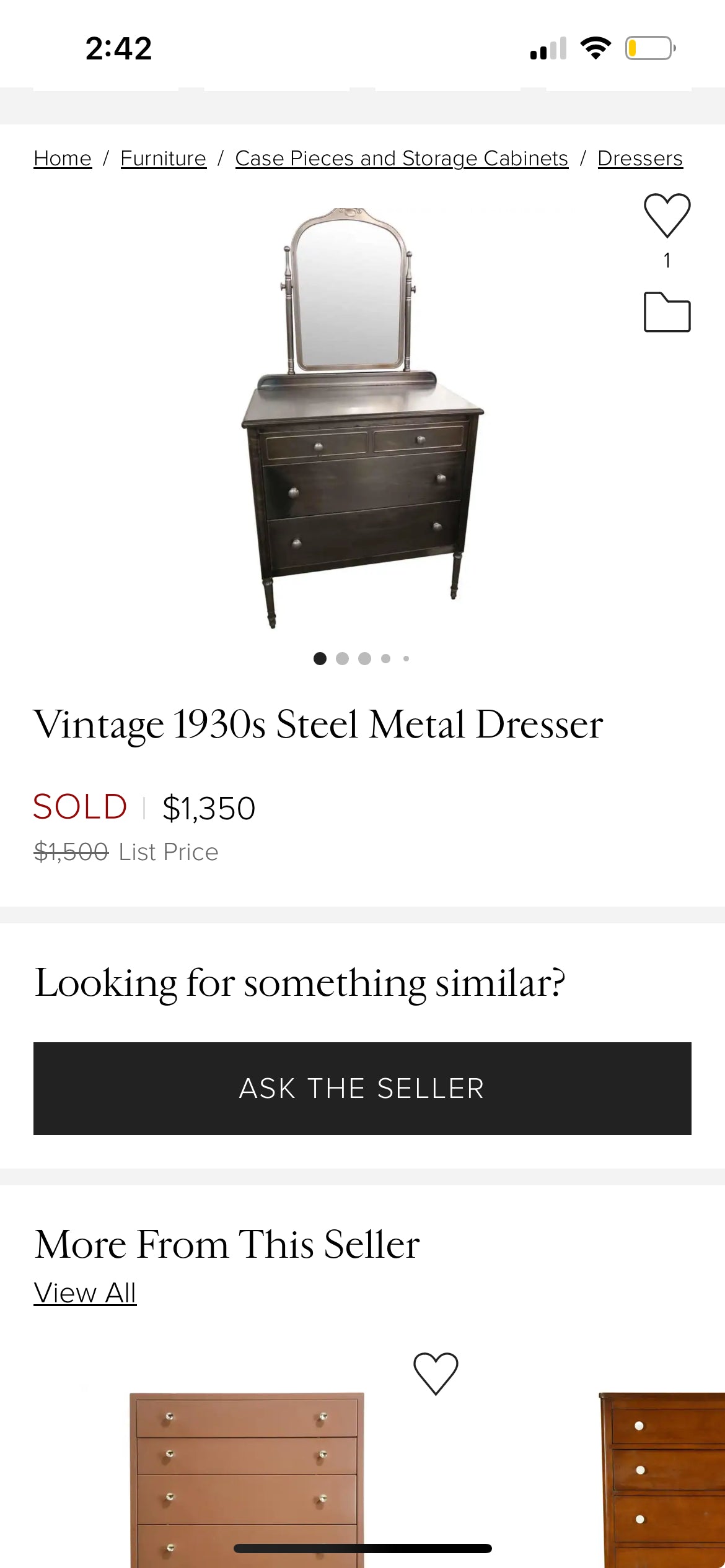Go to the Home breadcrumb
The image size is (725, 1568).
pyautogui.click(x=63, y=159)
